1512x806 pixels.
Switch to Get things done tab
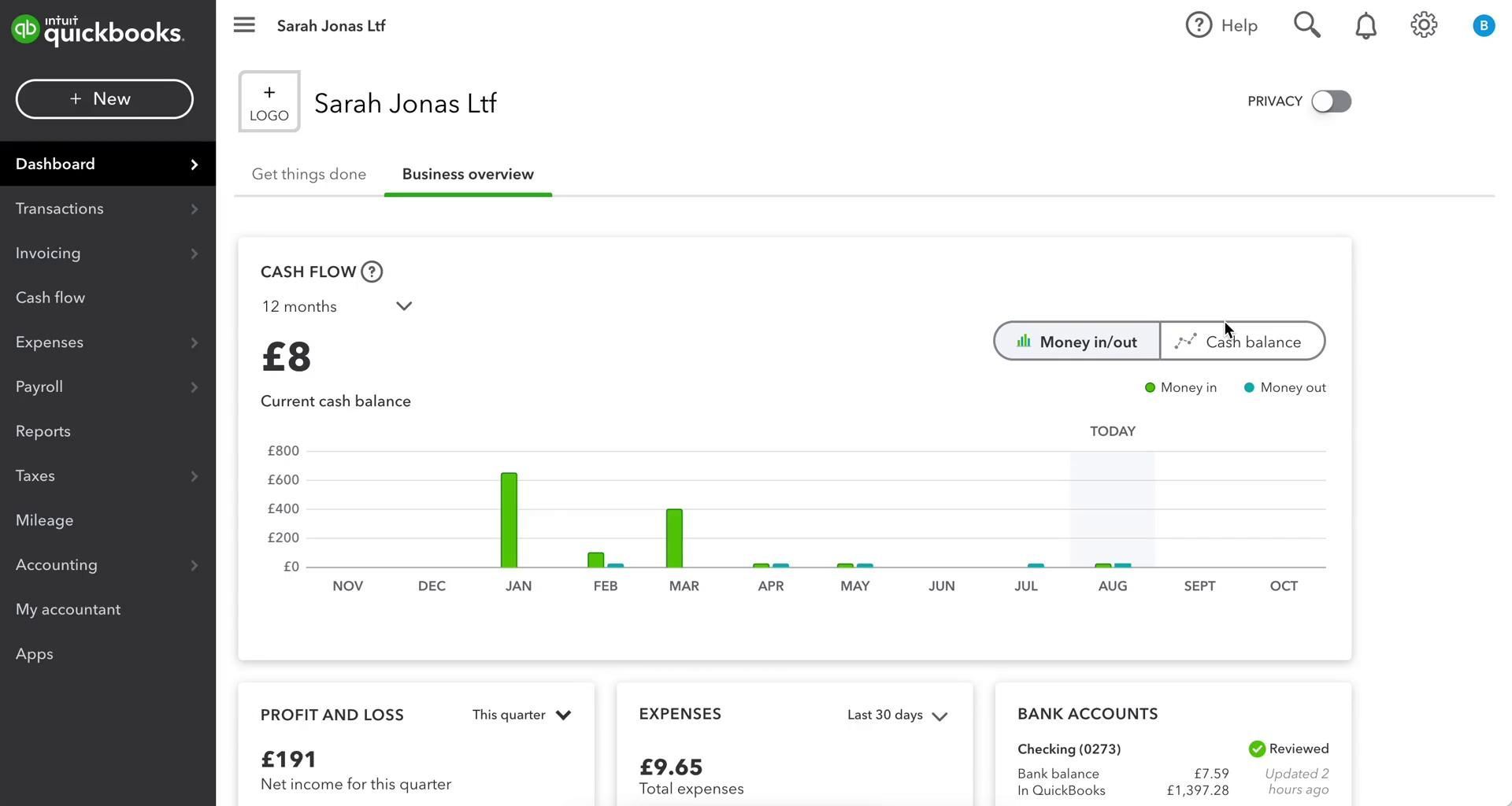pos(309,174)
